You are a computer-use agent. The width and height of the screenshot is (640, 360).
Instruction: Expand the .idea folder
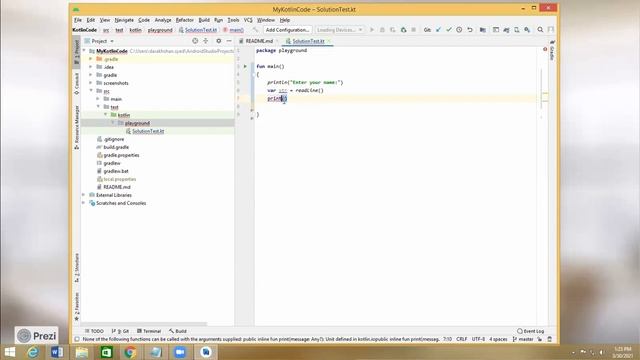click(x=91, y=67)
